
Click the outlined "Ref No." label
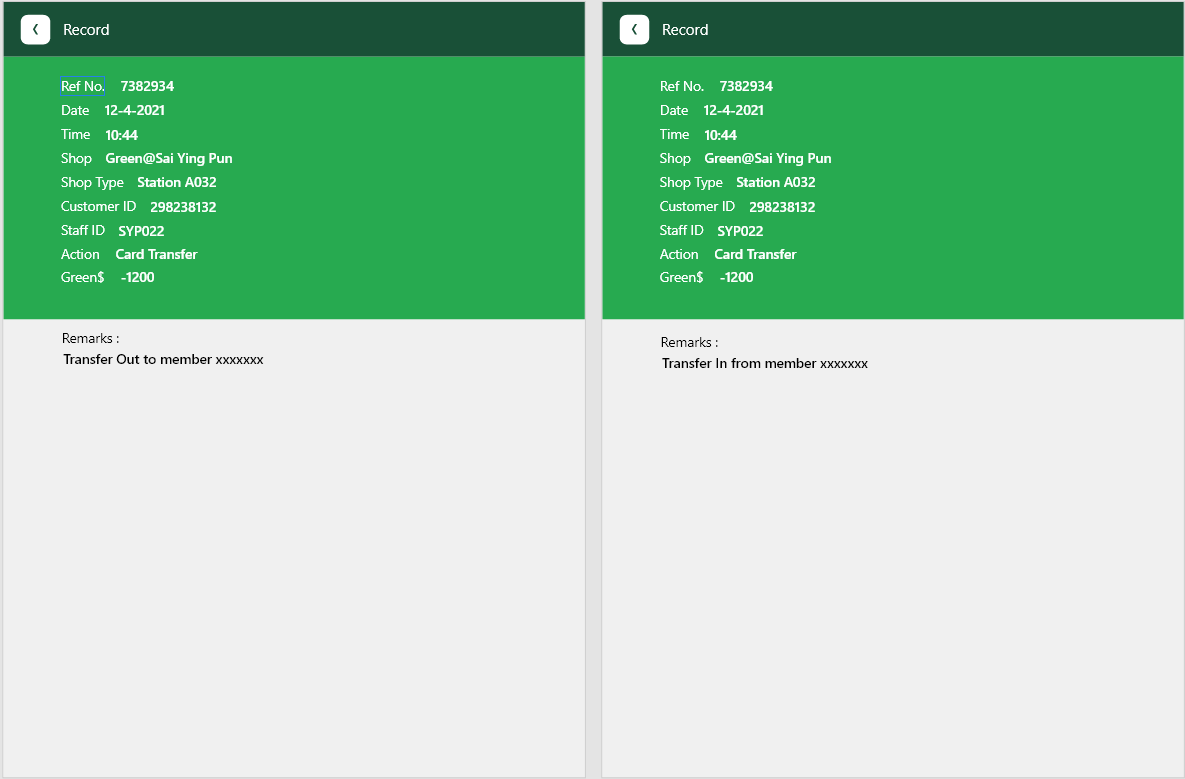point(82,86)
